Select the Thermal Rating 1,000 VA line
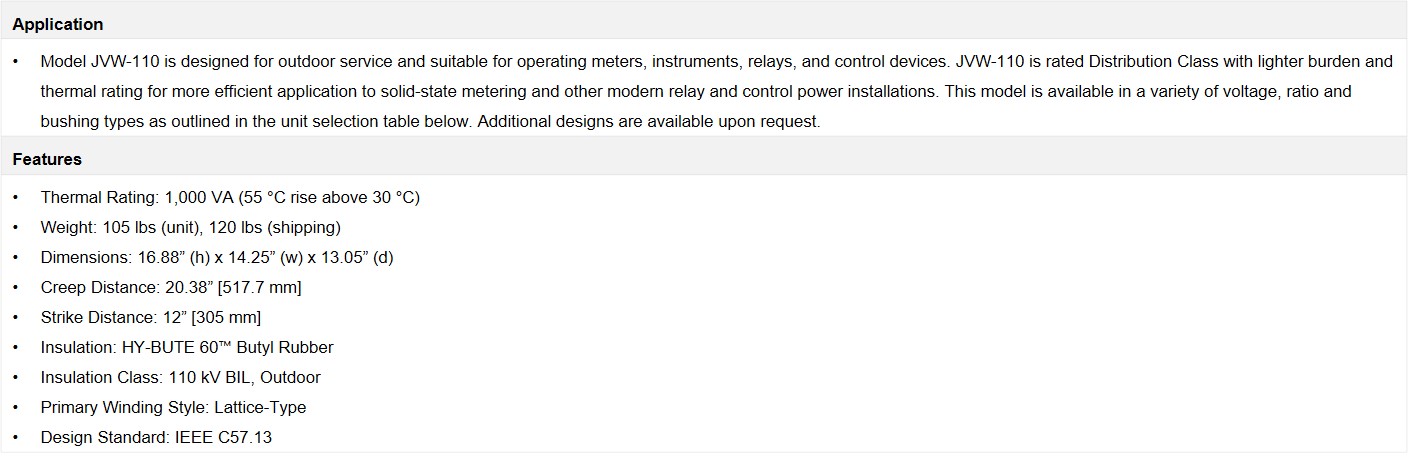The height and width of the screenshot is (458, 1408). pos(230,197)
